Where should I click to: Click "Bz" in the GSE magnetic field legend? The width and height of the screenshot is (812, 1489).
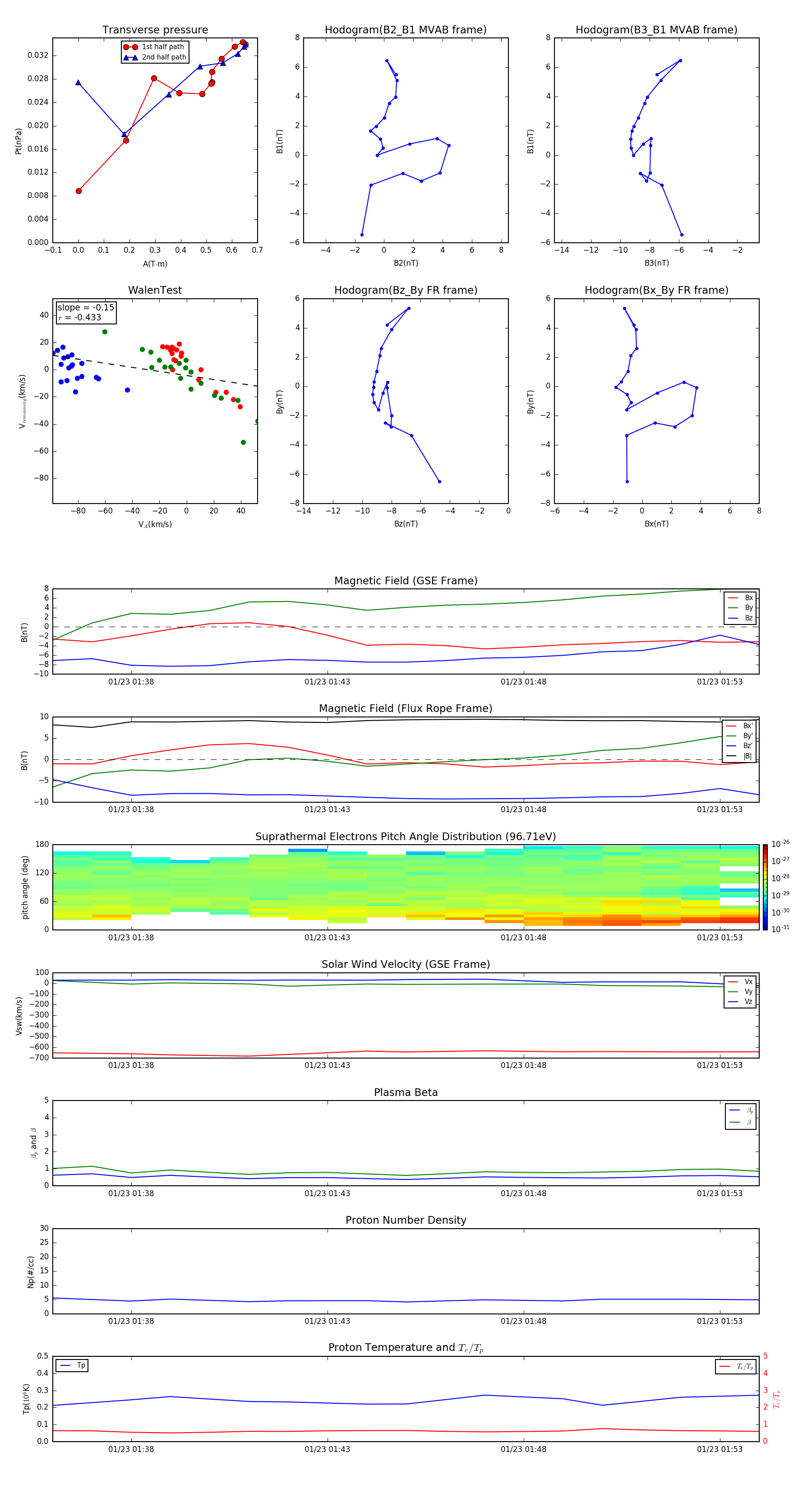pyautogui.click(x=741, y=618)
